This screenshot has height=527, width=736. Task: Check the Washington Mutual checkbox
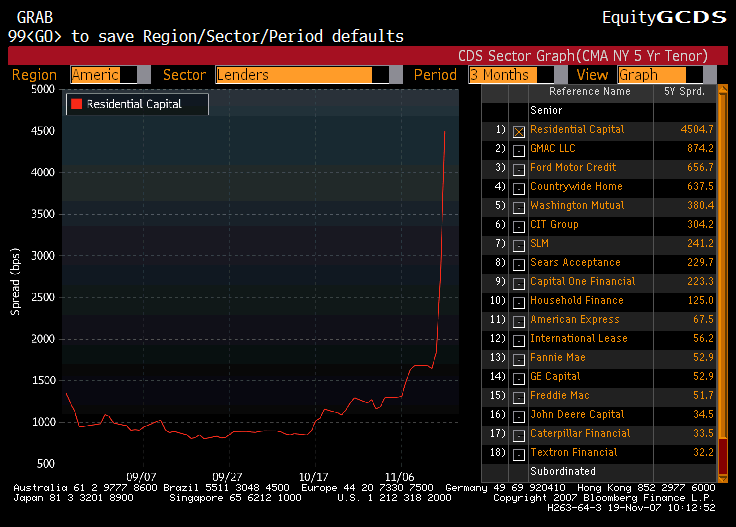519,208
